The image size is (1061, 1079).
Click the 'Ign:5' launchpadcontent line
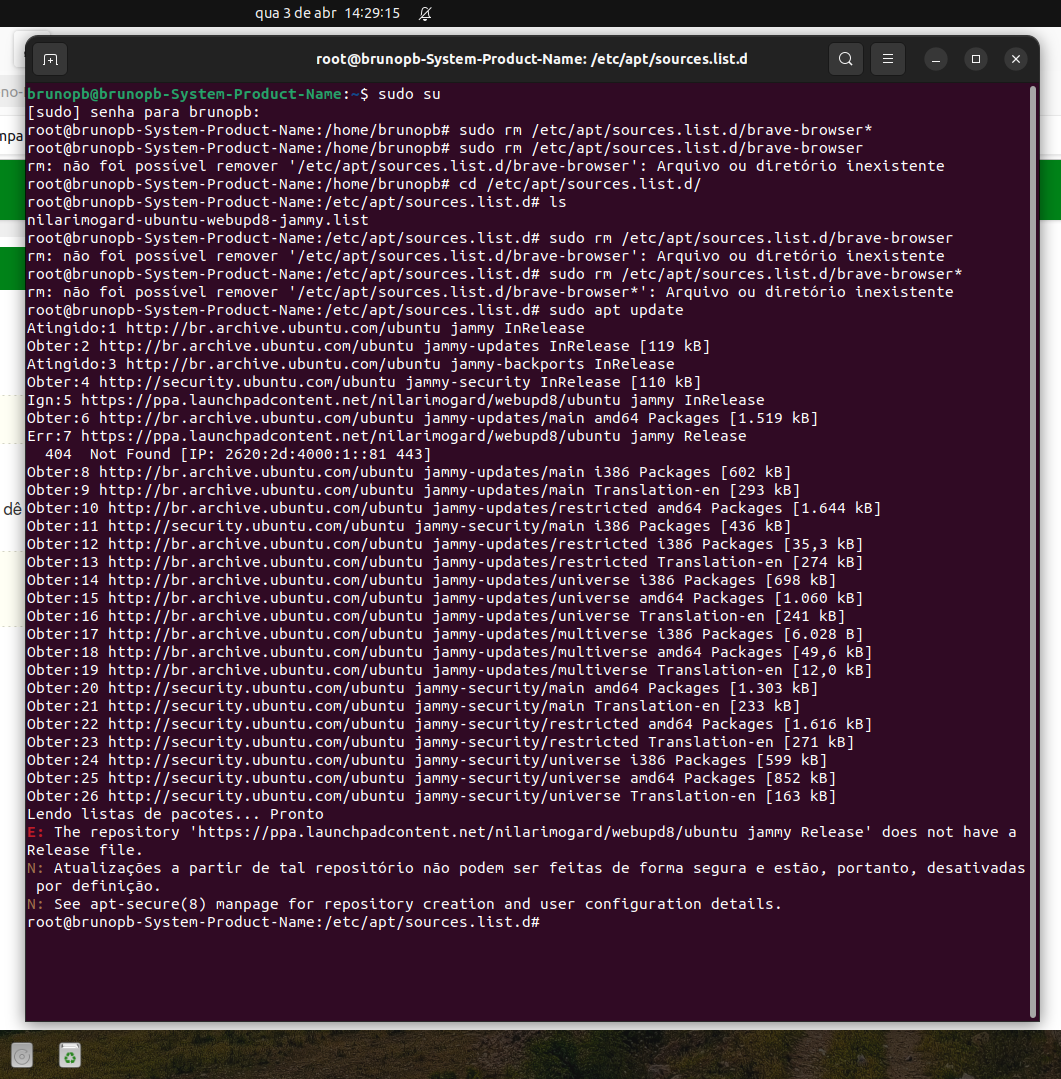coord(396,400)
